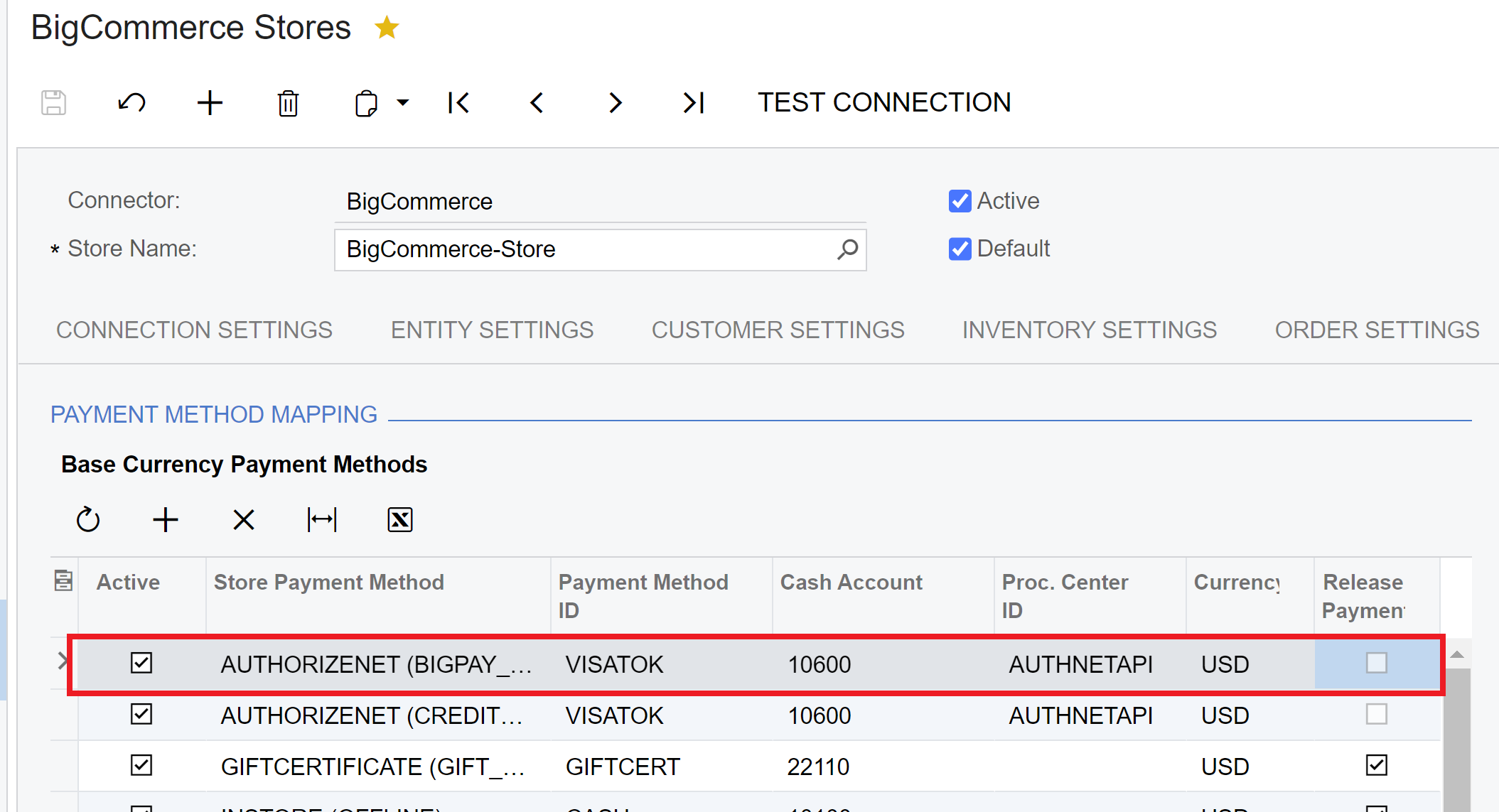1499x812 pixels.
Task: Toggle Release Payment for AUTHORIZENET (BIGPAY_ row
Action: click(1377, 663)
